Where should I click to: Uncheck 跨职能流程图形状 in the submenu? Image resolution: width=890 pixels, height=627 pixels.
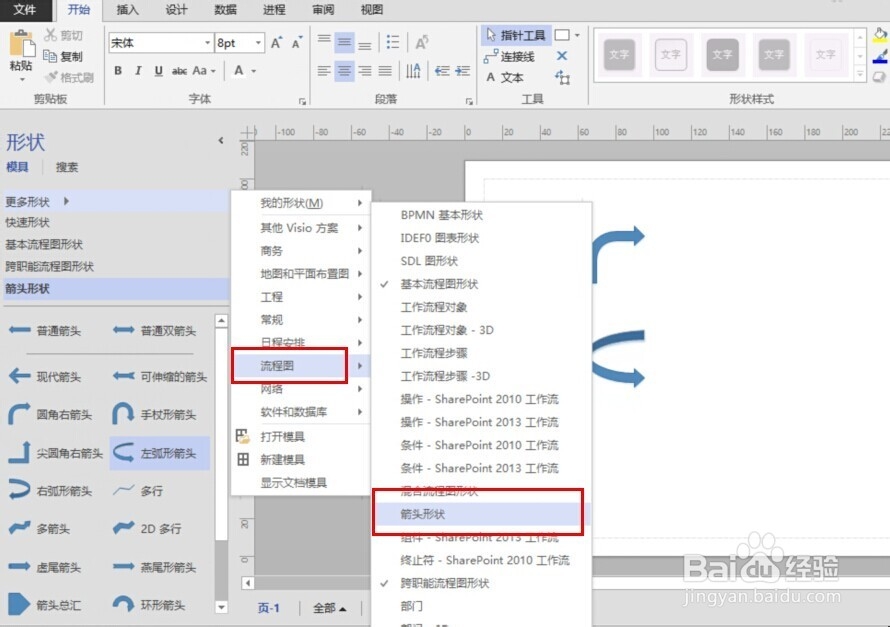481,583
